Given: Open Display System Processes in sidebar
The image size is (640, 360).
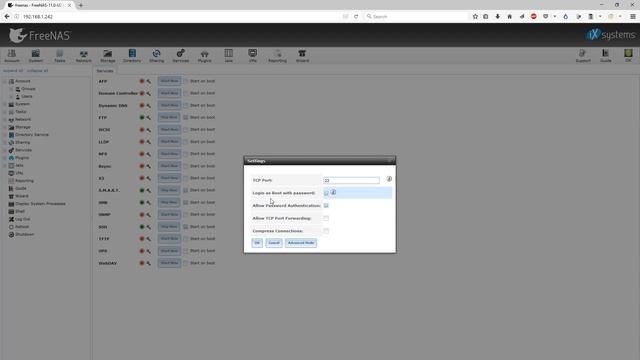Looking at the screenshot, I should (x=40, y=204).
